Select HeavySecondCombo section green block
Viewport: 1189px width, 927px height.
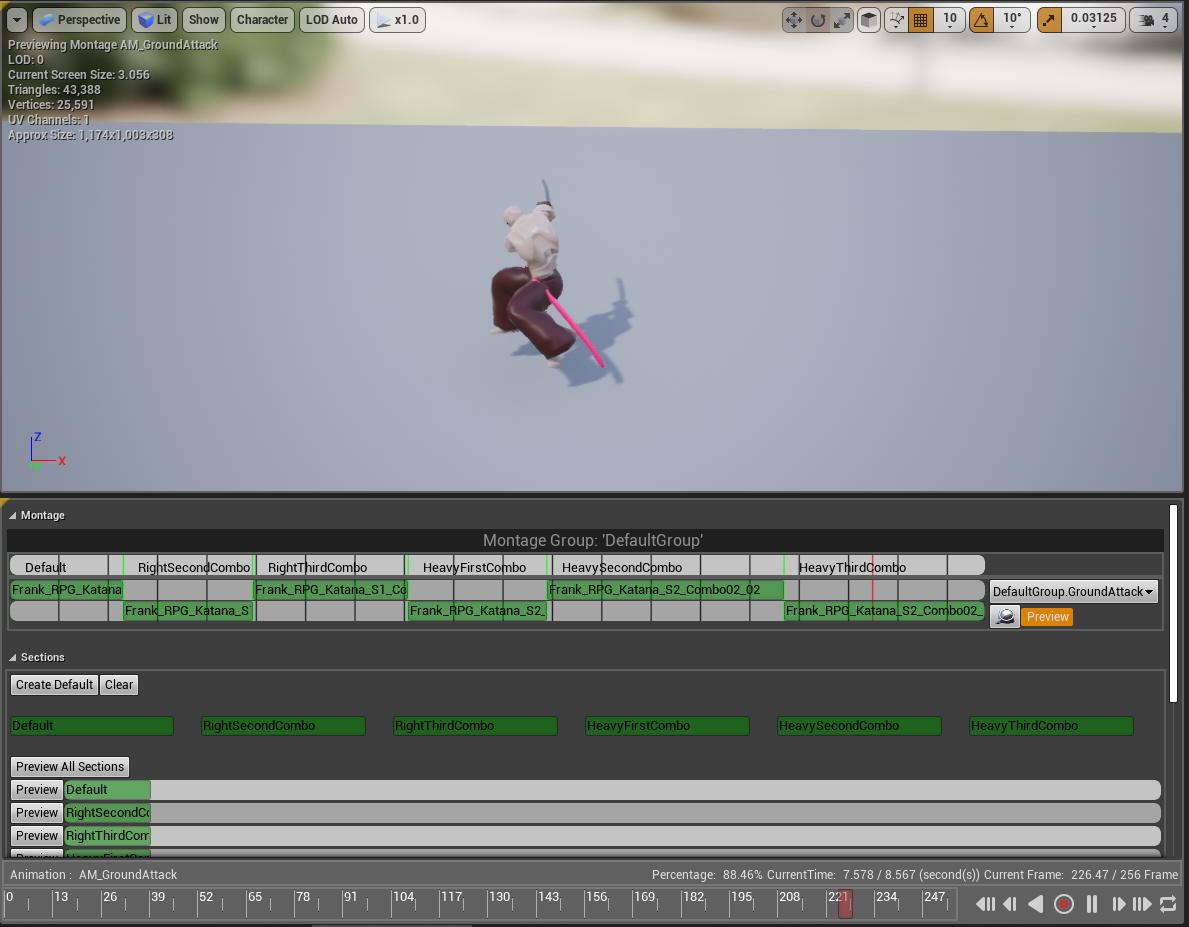pos(859,726)
